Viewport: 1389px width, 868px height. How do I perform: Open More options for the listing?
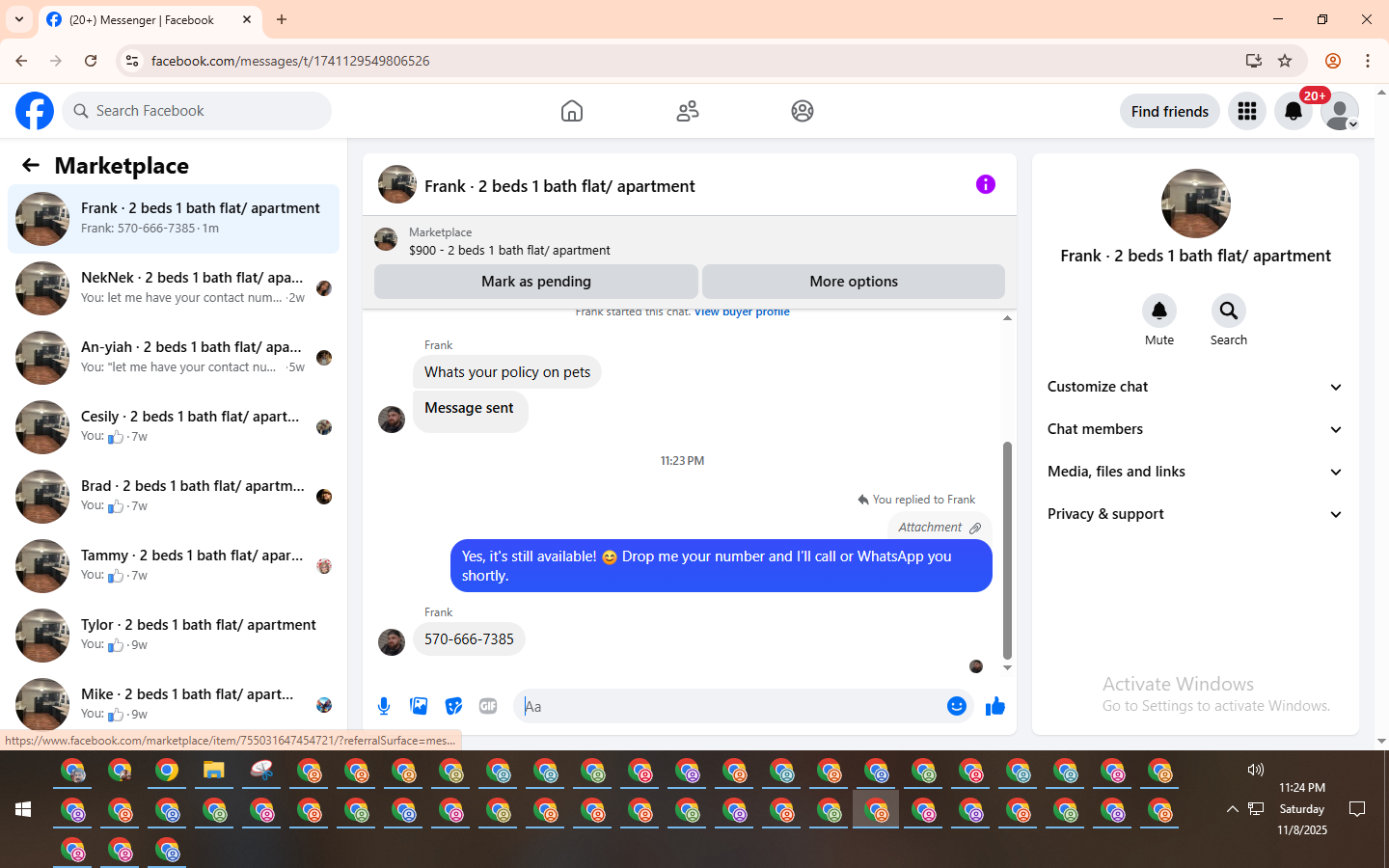(x=854, y=282)
